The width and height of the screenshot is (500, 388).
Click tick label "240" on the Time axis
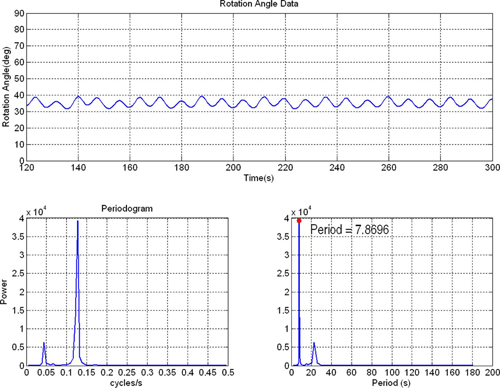tap(337, 167)
